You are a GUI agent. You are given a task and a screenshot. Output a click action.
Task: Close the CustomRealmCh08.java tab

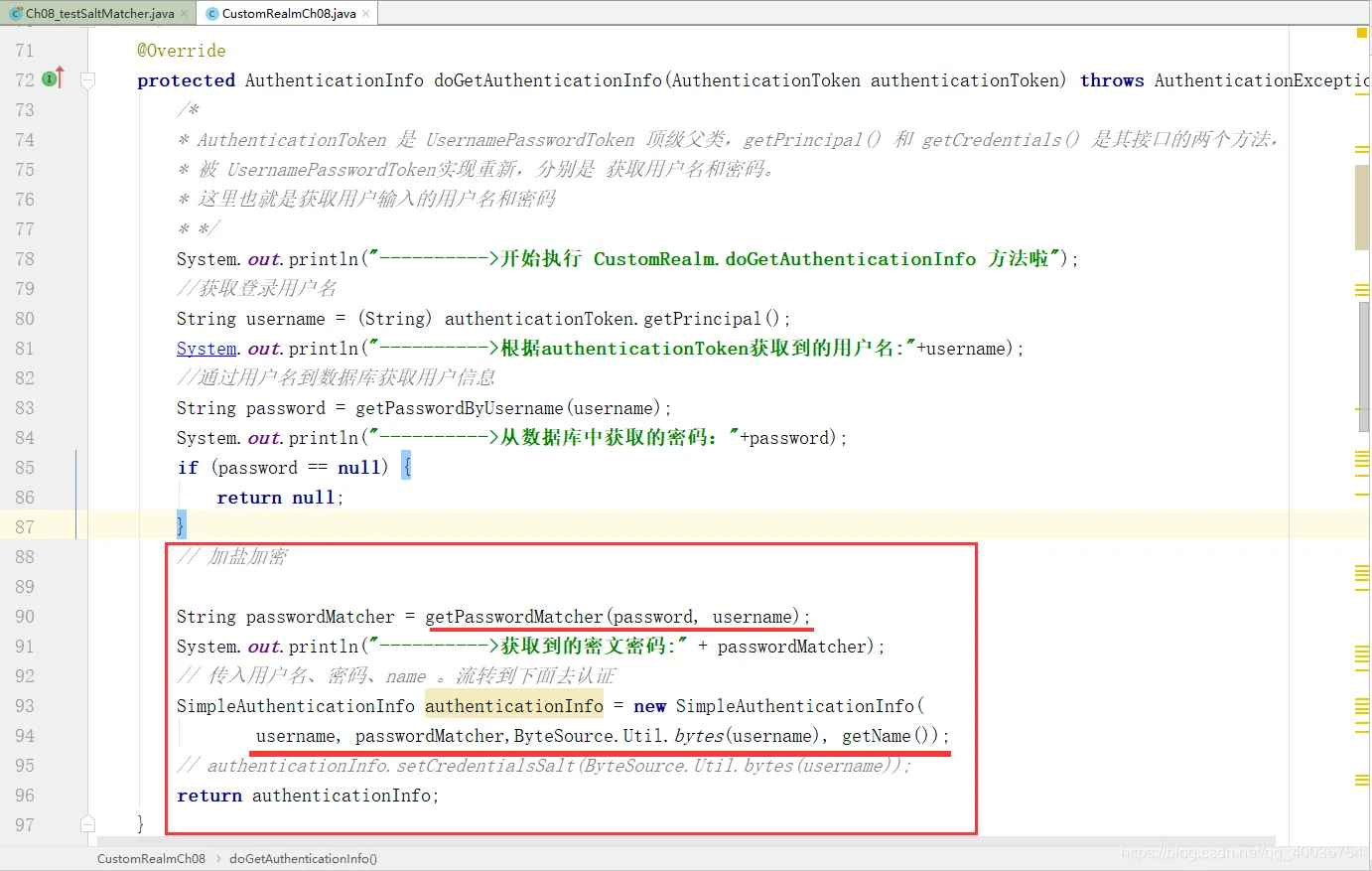click(x=366, y=13)
